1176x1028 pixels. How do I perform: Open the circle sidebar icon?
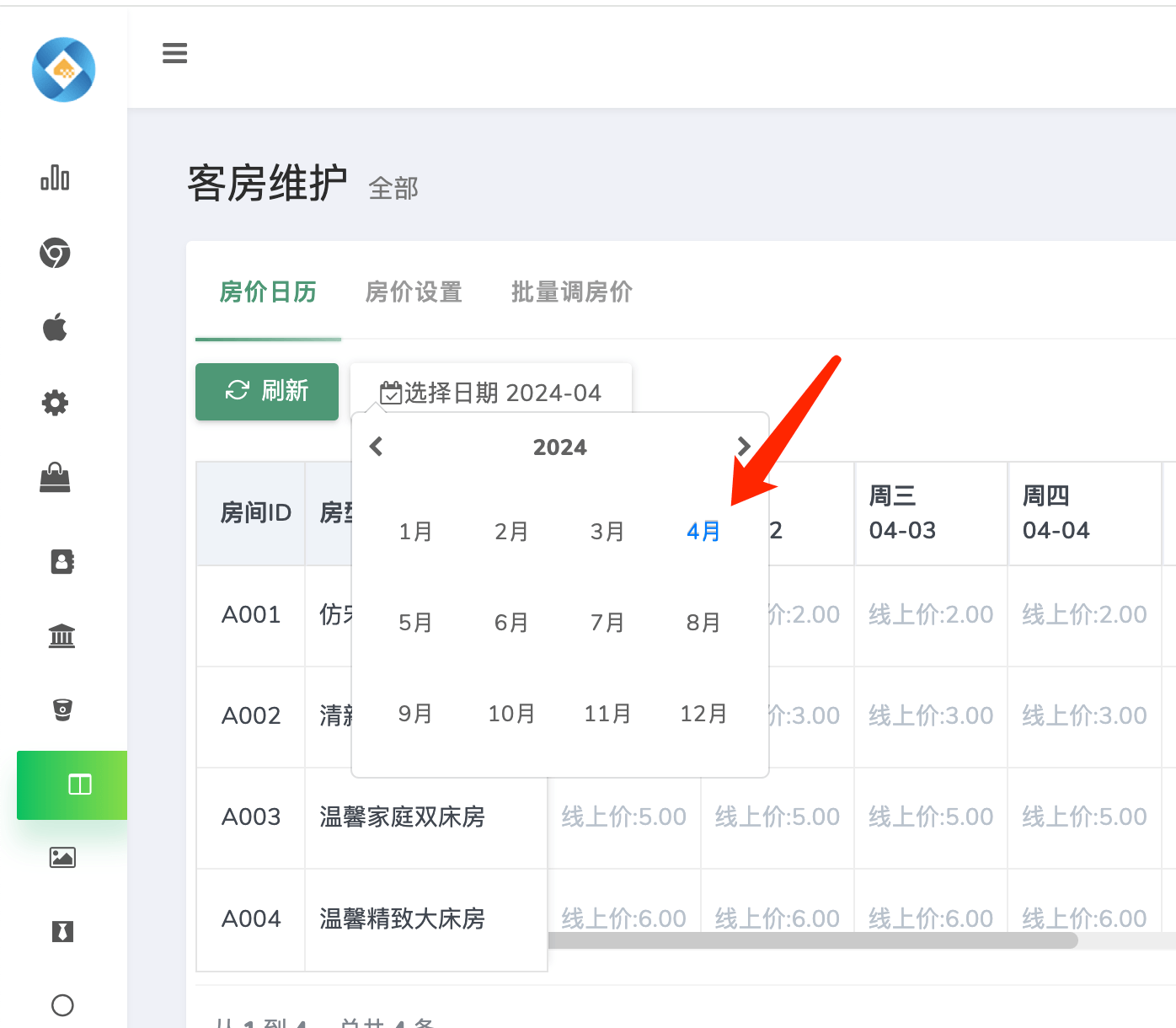[x=62, y=1005]
